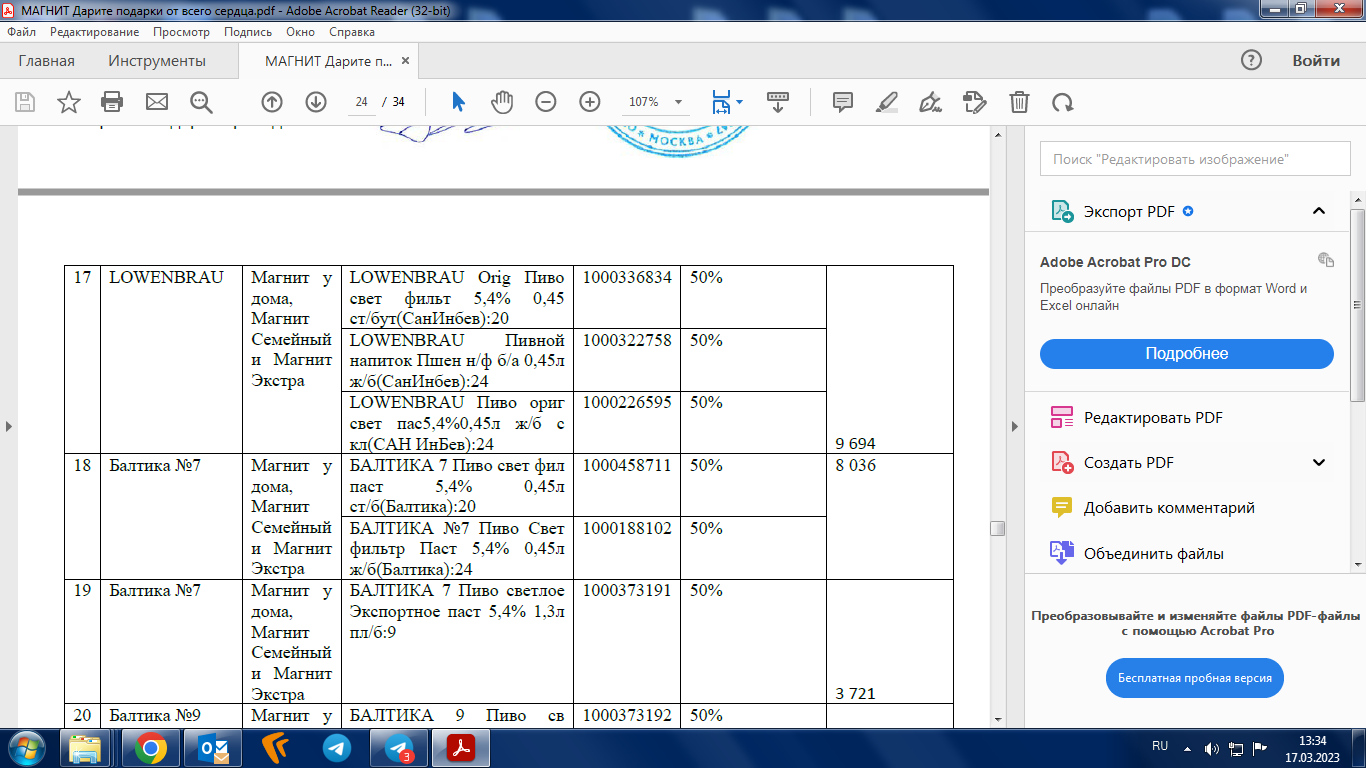Click the Бесплатная пробная версия button
1366x768 pixels.
(1195, 678)
